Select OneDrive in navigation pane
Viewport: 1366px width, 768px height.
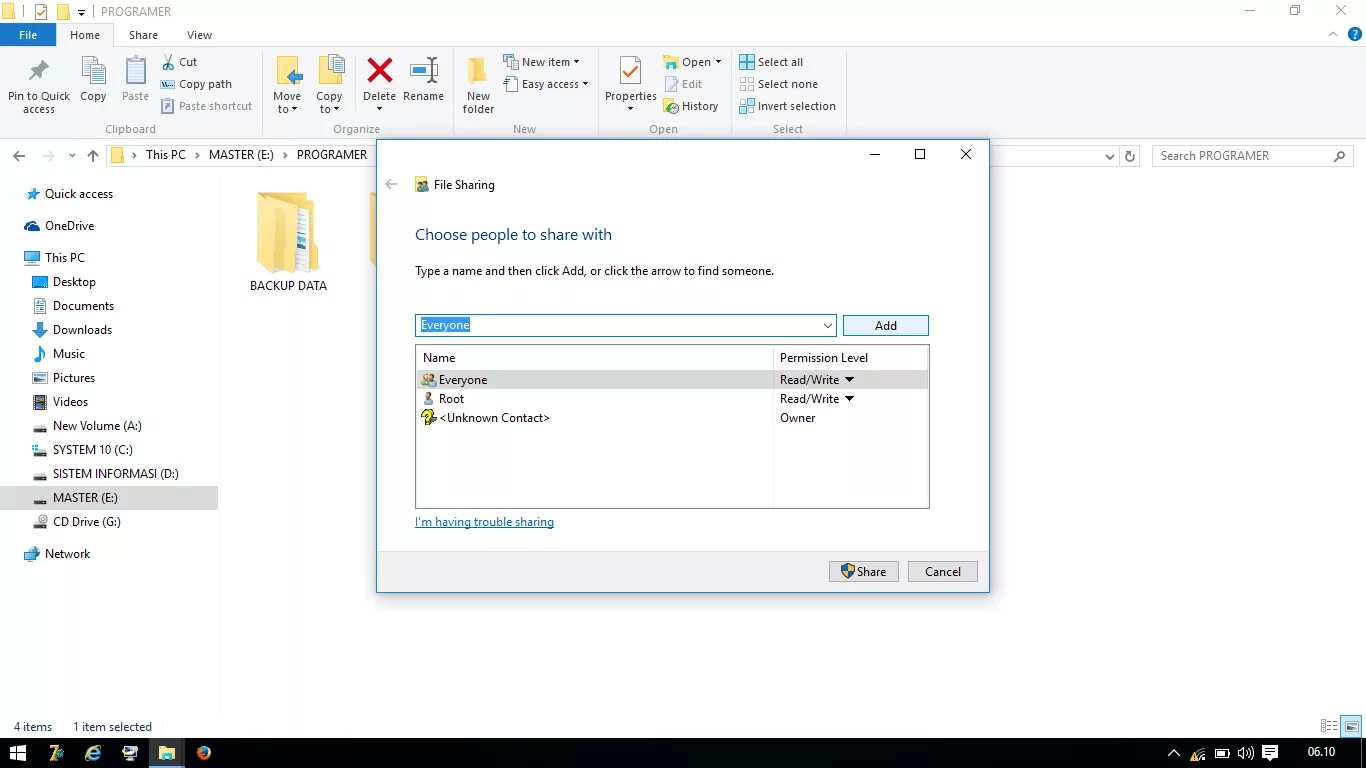coord(69,226)
